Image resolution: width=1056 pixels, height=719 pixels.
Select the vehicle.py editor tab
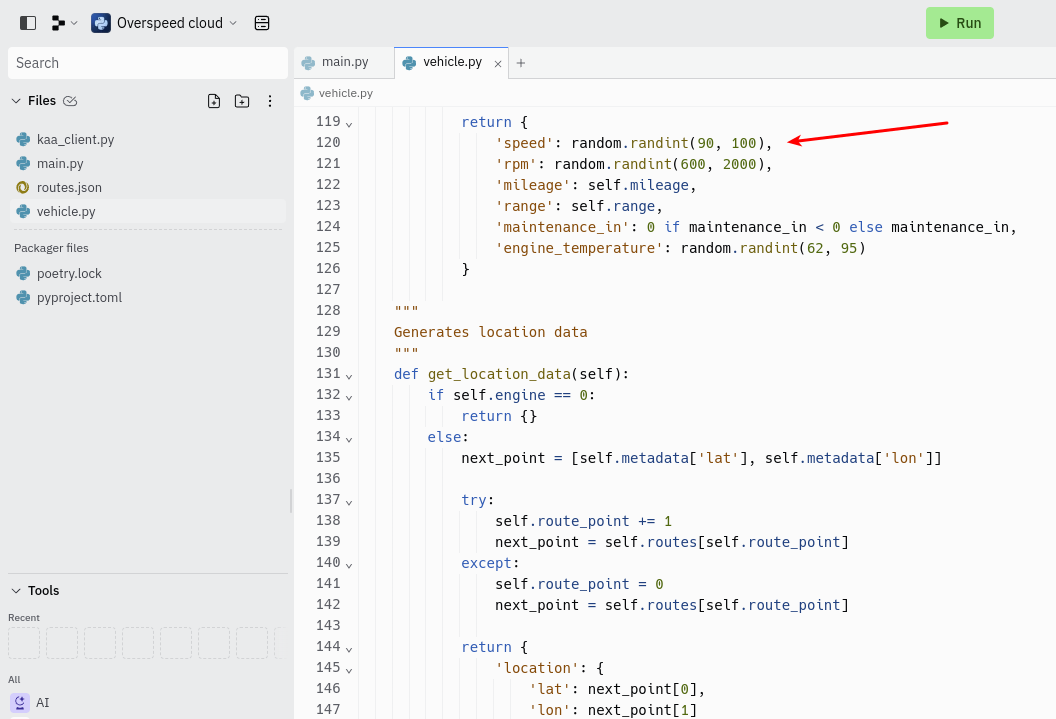point(451,62)
